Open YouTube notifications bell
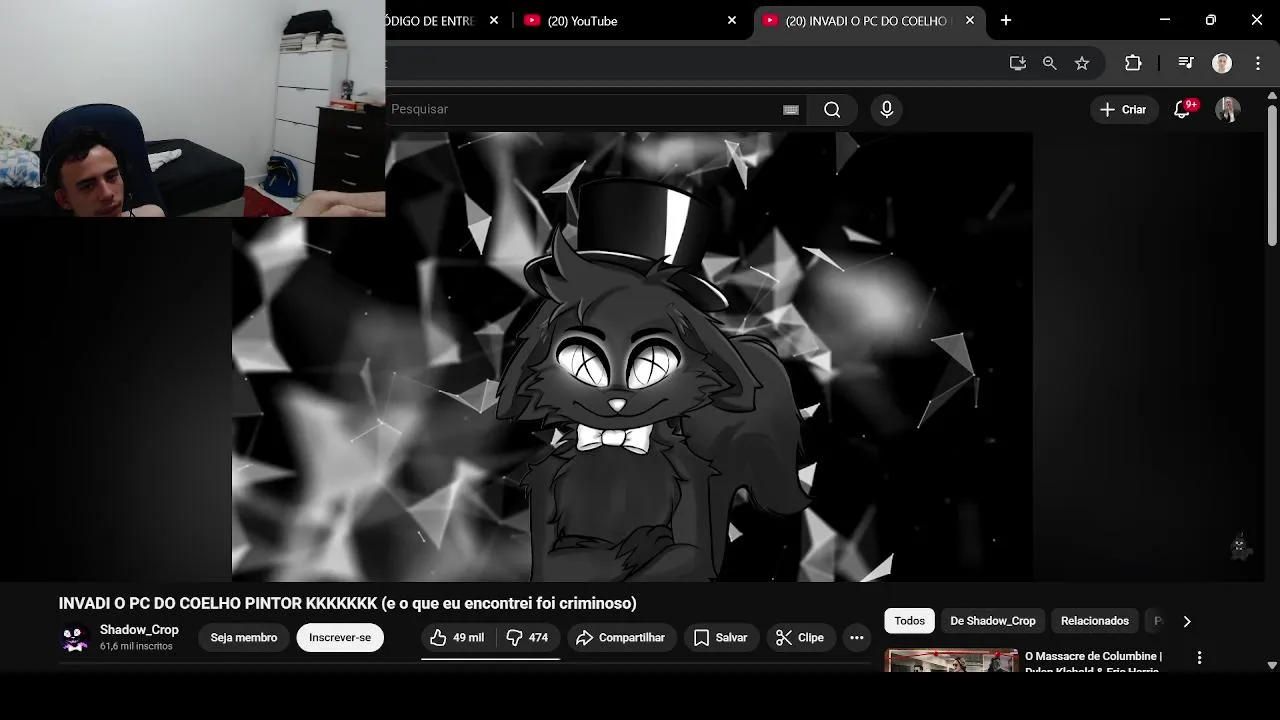This screenshot has height=720, width=1280. [1183, 110]
